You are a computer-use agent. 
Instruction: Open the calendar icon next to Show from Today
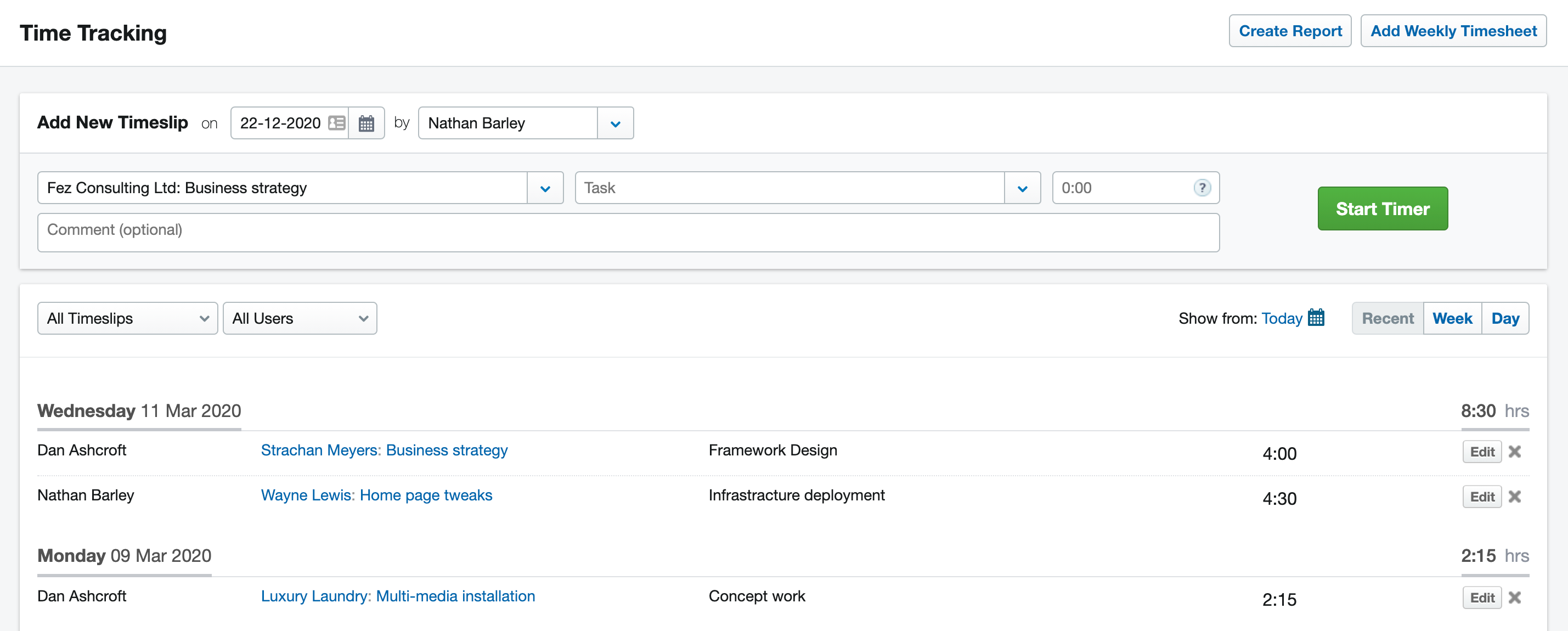[1317, 318]
